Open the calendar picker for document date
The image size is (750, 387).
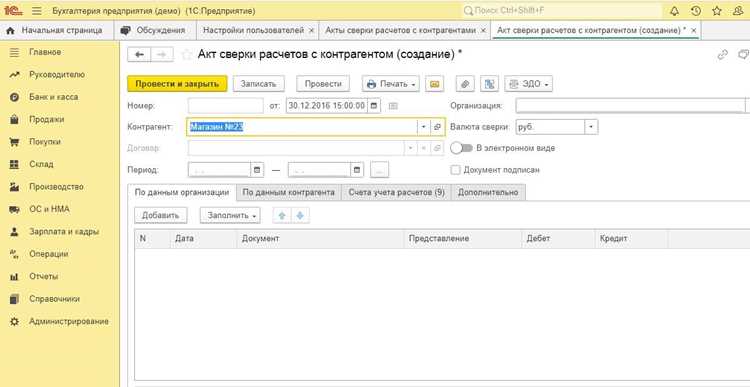point(374,105)
